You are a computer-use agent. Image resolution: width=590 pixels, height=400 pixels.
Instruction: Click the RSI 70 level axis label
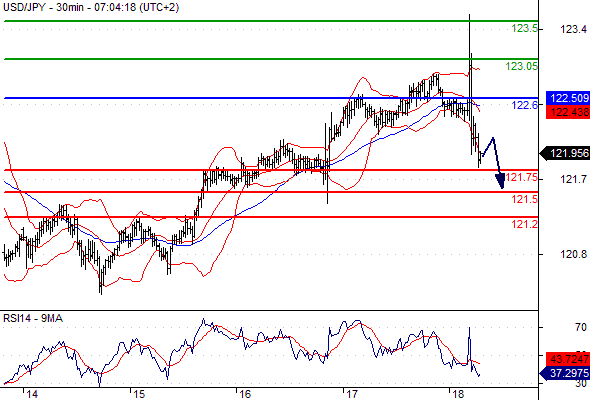(x=581, y=327)
